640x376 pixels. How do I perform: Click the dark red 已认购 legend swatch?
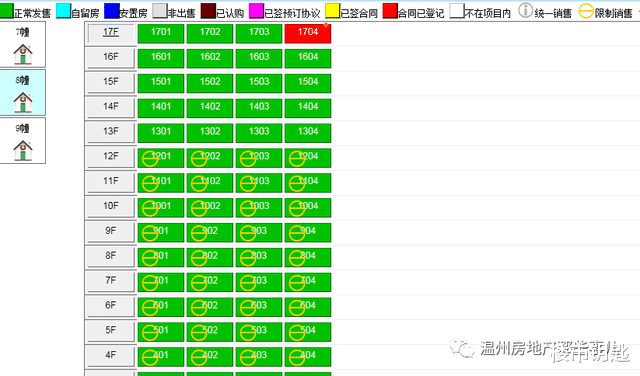(208, 11)
